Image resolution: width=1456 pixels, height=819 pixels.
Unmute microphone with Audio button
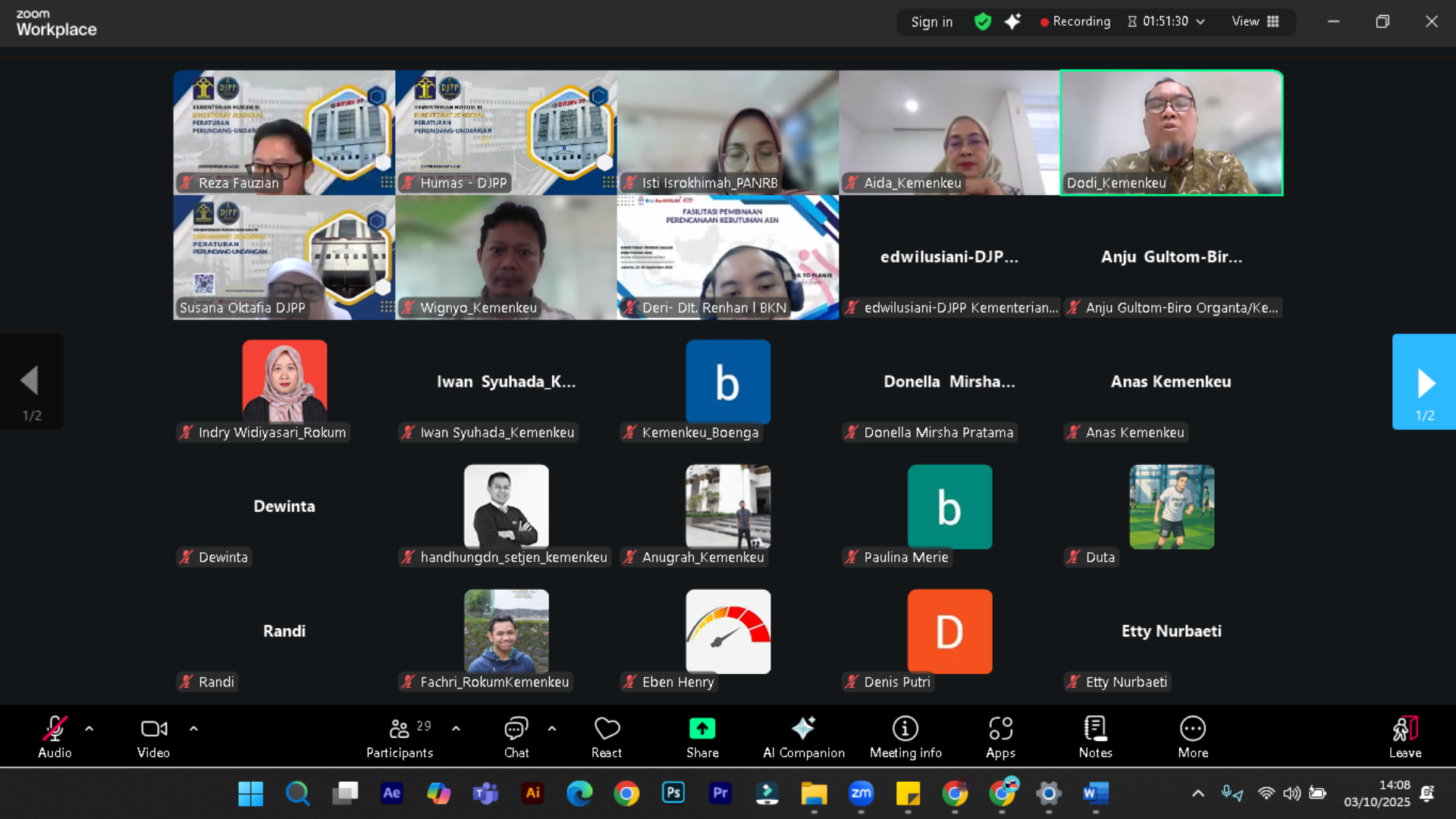pyautogui.click(x=55, y=730)
